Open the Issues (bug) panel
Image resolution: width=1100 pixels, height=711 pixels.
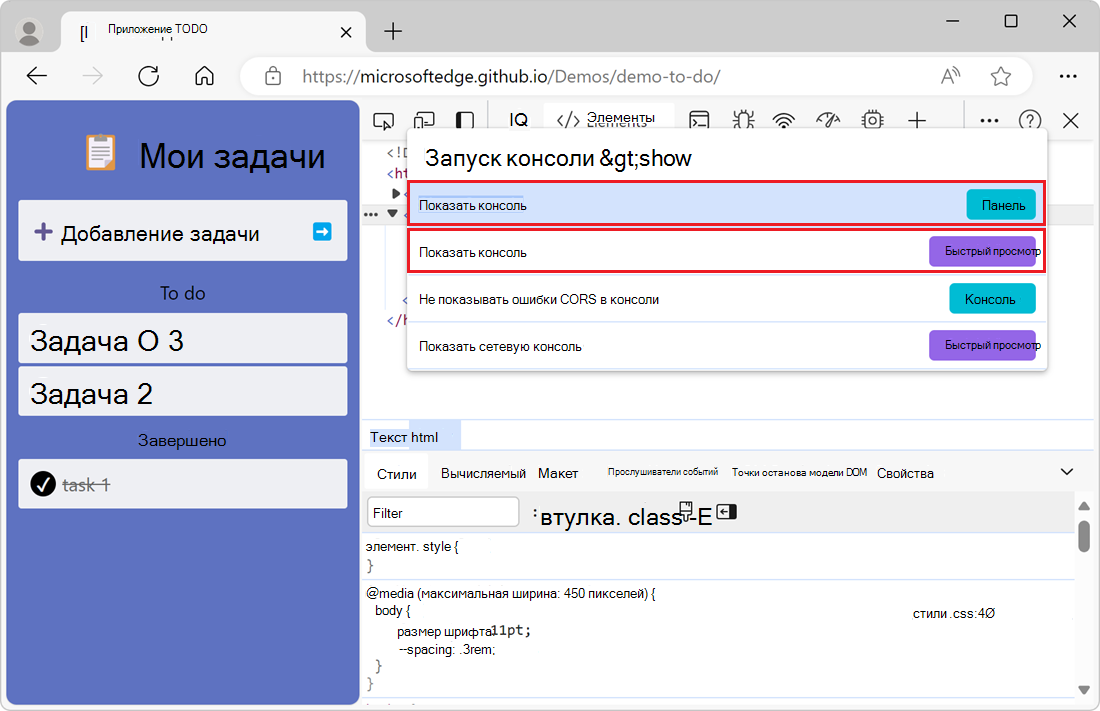(743, 120)
